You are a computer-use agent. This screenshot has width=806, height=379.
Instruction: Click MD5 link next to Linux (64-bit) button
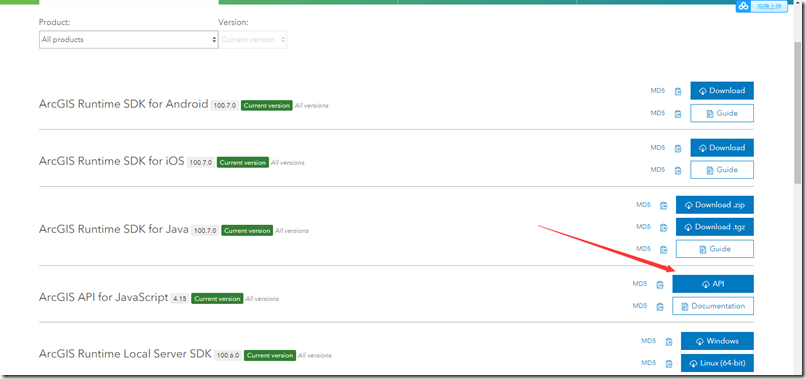coord(649,363)
